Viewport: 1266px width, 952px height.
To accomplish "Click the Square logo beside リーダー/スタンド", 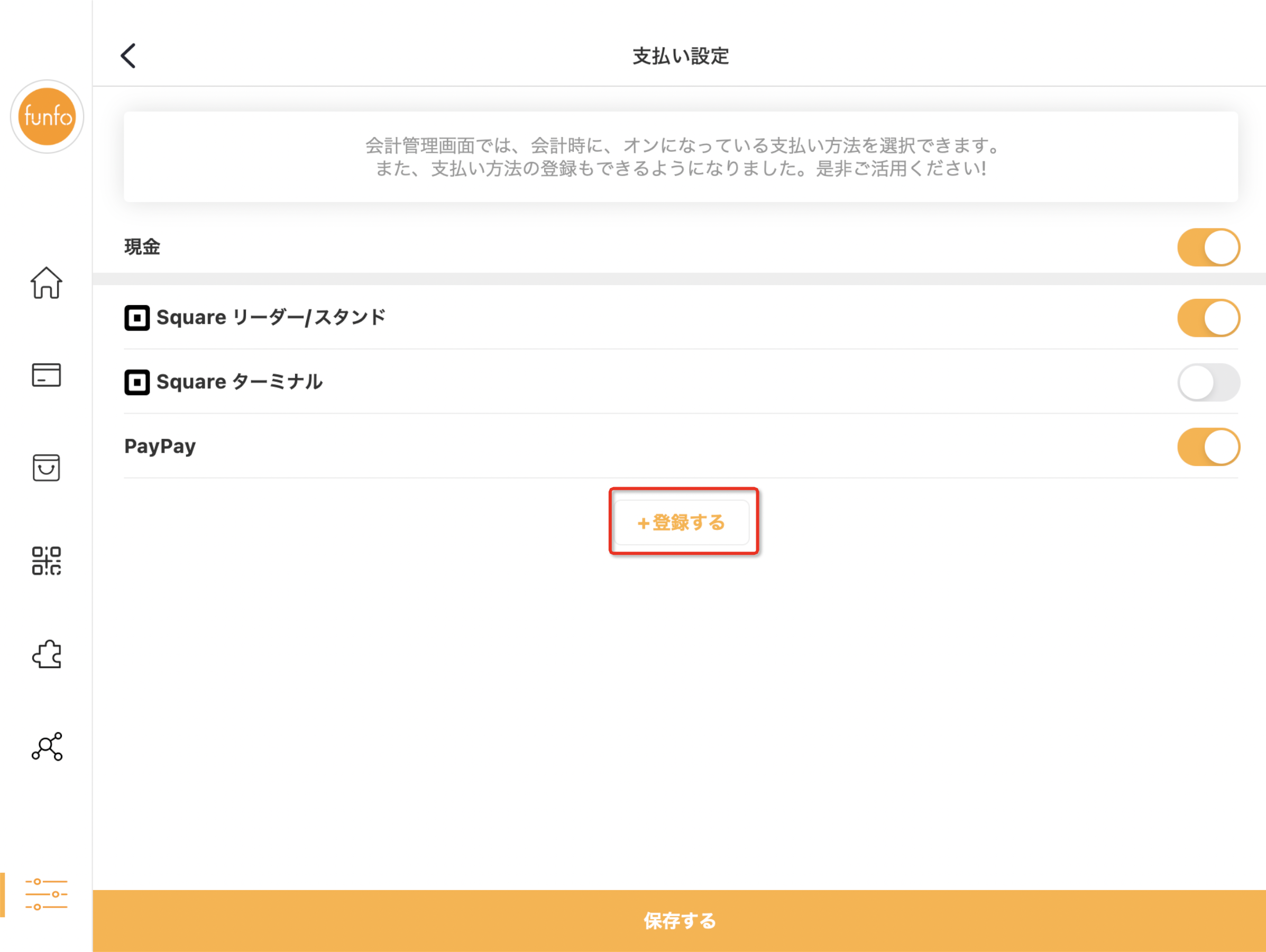I will point(137,318).
